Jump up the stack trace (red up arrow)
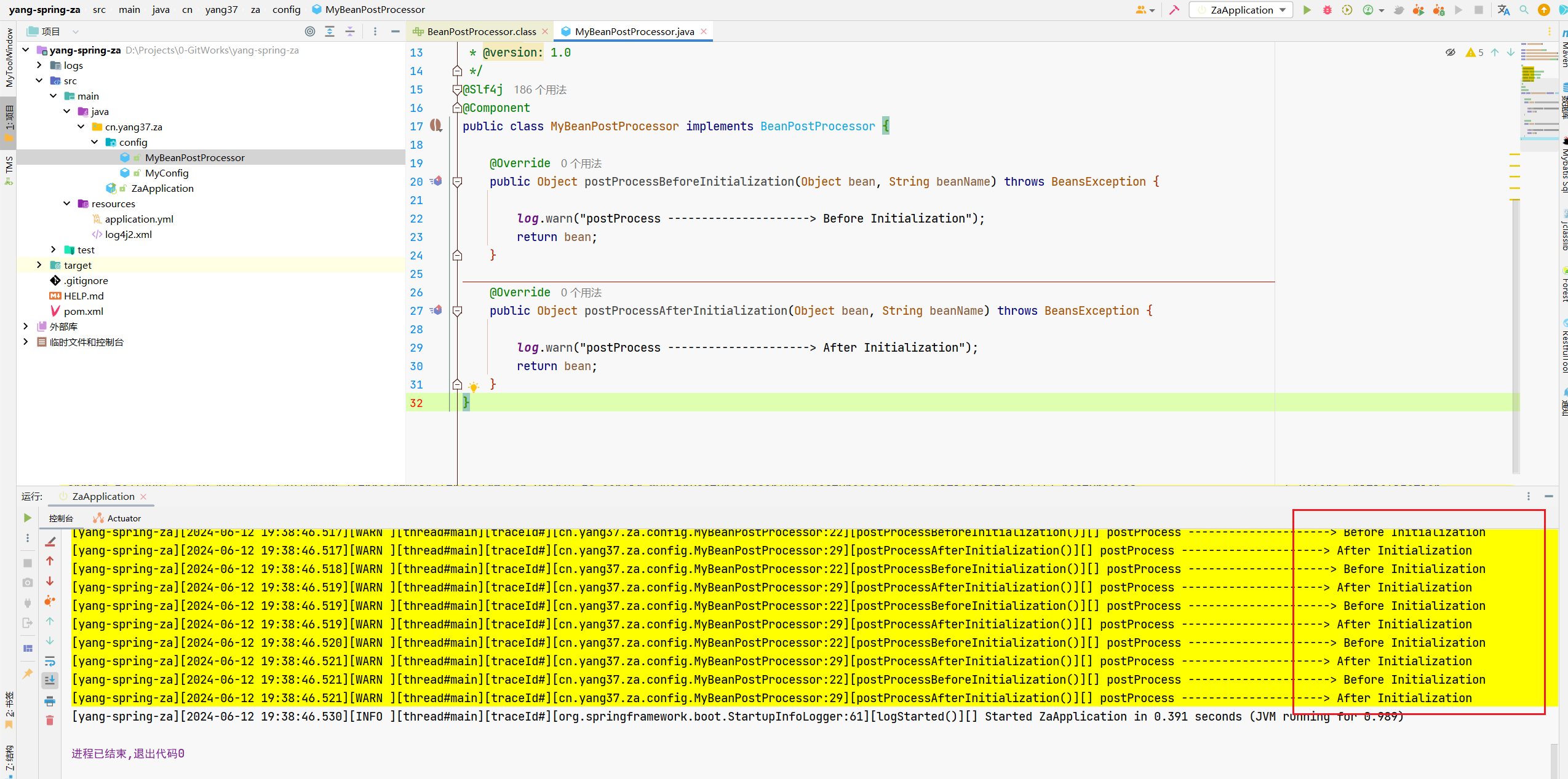Image resolution: width=1568 pixels, height=779 pixels. pos(50,561)
